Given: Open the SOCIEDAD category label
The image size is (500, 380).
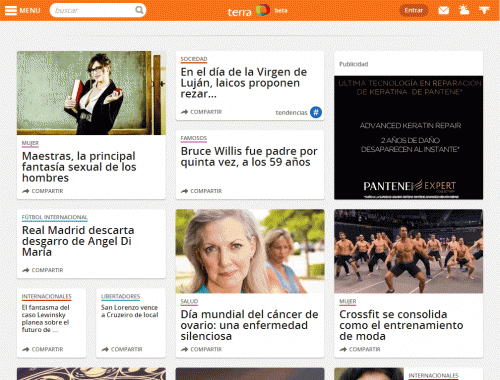Looking at the screenshot, I should 194,59.
